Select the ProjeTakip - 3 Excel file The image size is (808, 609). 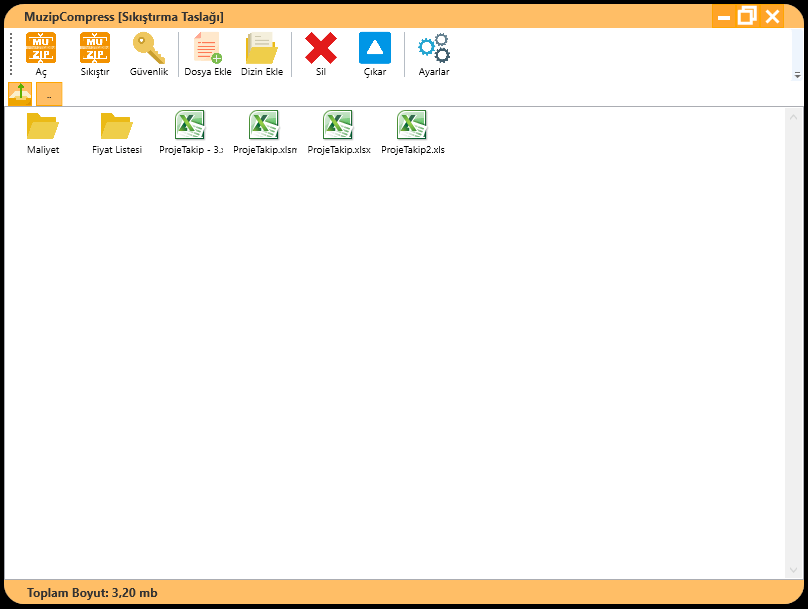tap(191, 133)
